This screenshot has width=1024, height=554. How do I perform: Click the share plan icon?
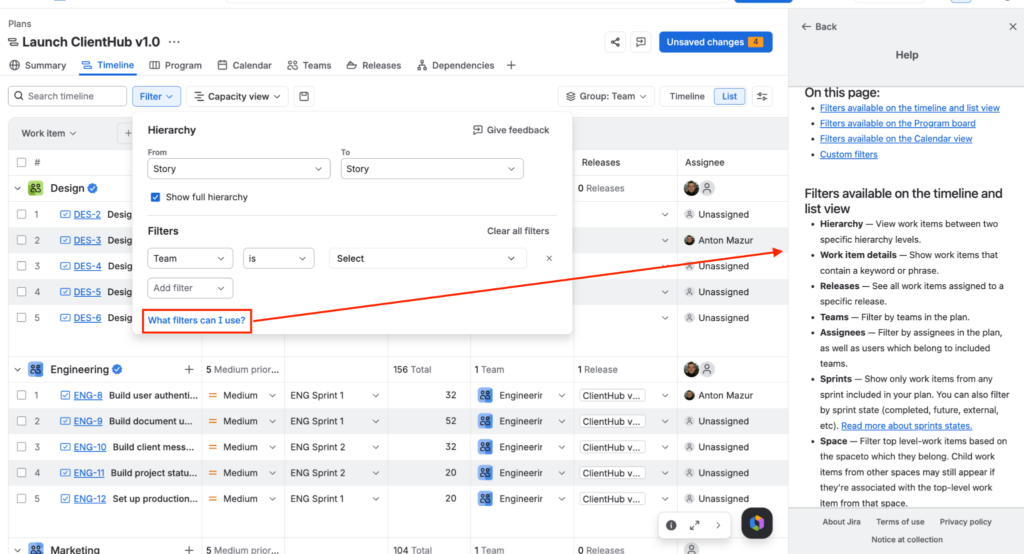click(x=615, y=42)
